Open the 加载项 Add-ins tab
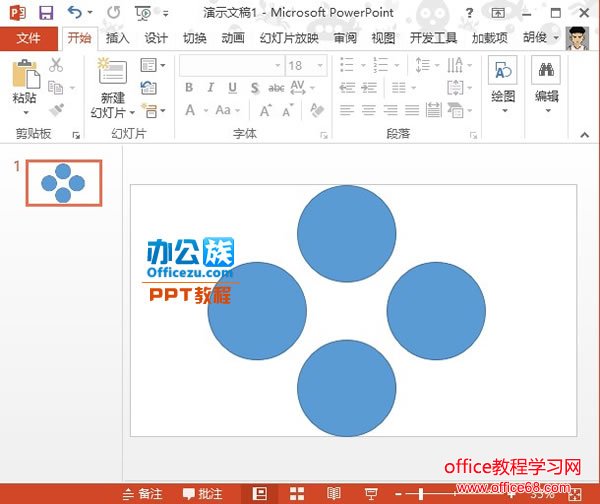This screenshot has height=504, width=600. 489,38
